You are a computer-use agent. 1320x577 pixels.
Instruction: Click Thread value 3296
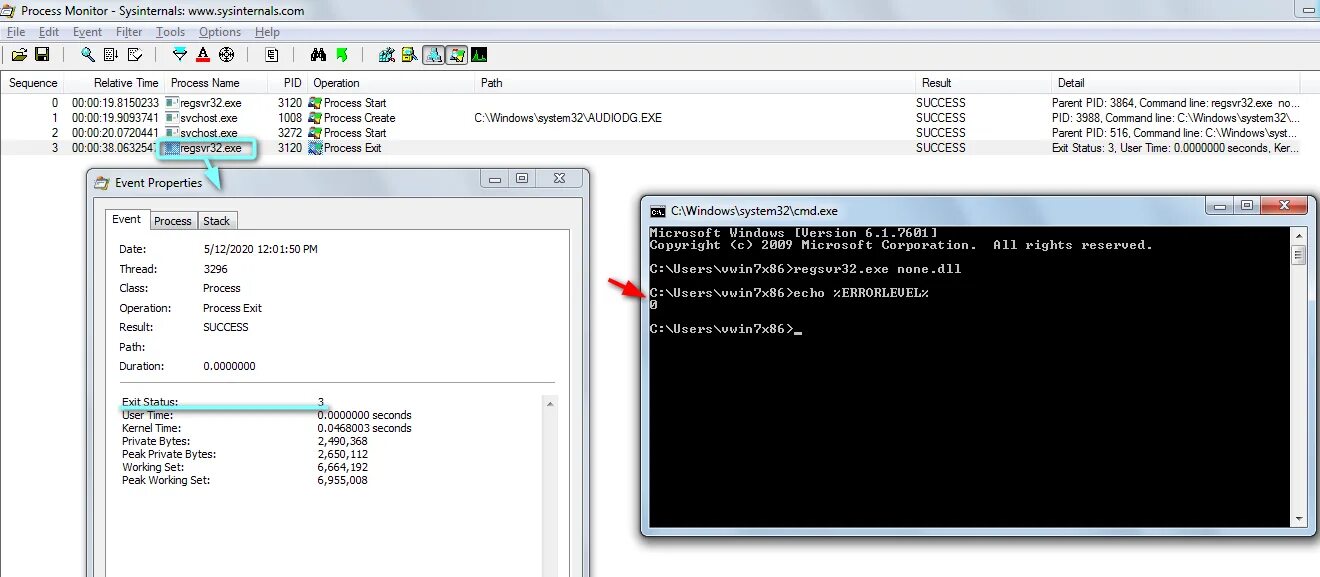pos(215,269)
